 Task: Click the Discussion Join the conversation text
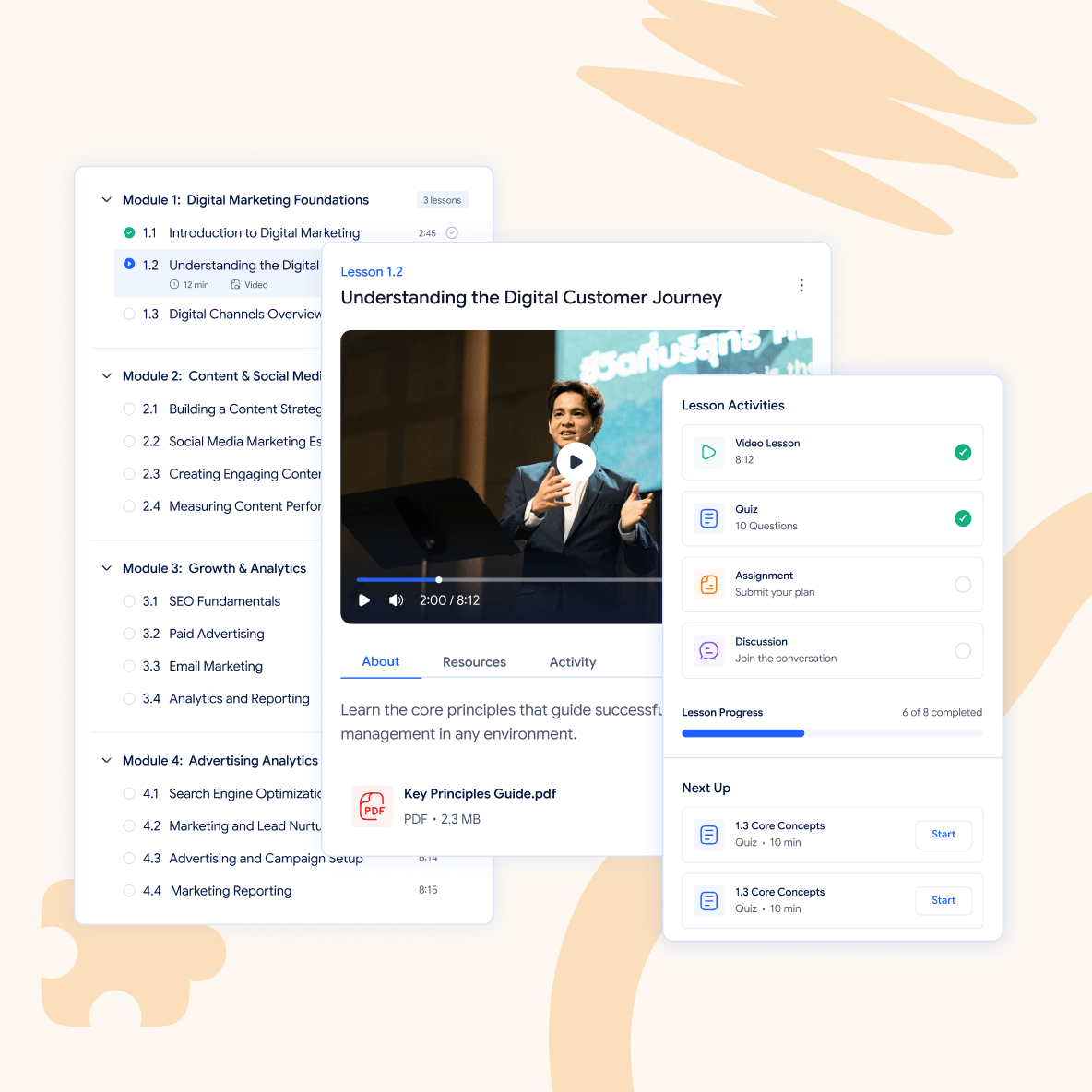[786, 659]
